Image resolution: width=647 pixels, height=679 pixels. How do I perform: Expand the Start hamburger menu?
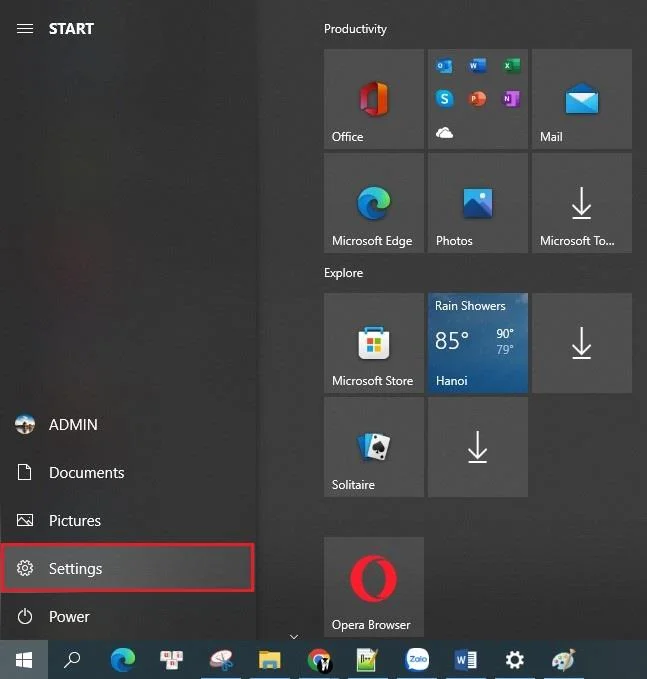pos(25,29)
